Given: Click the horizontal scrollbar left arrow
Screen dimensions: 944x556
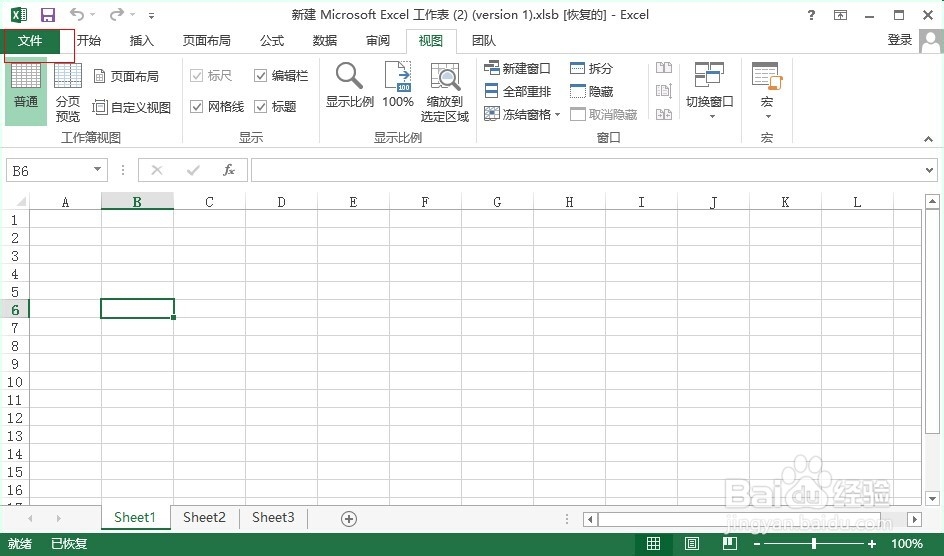Looking at the screenshot, I should [591, 519].
